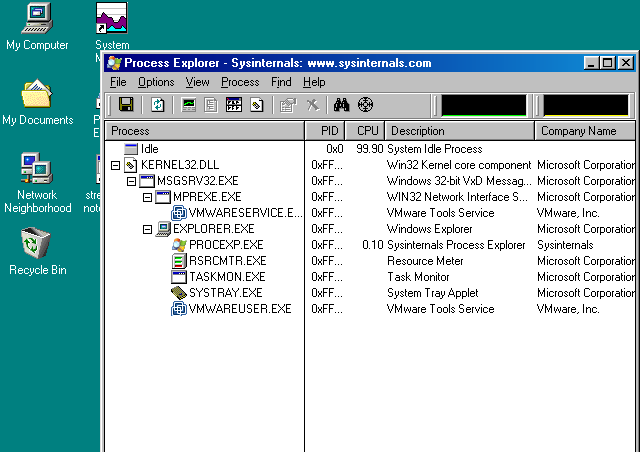Click the Refresh Now toolbar icon

[158, 105]
